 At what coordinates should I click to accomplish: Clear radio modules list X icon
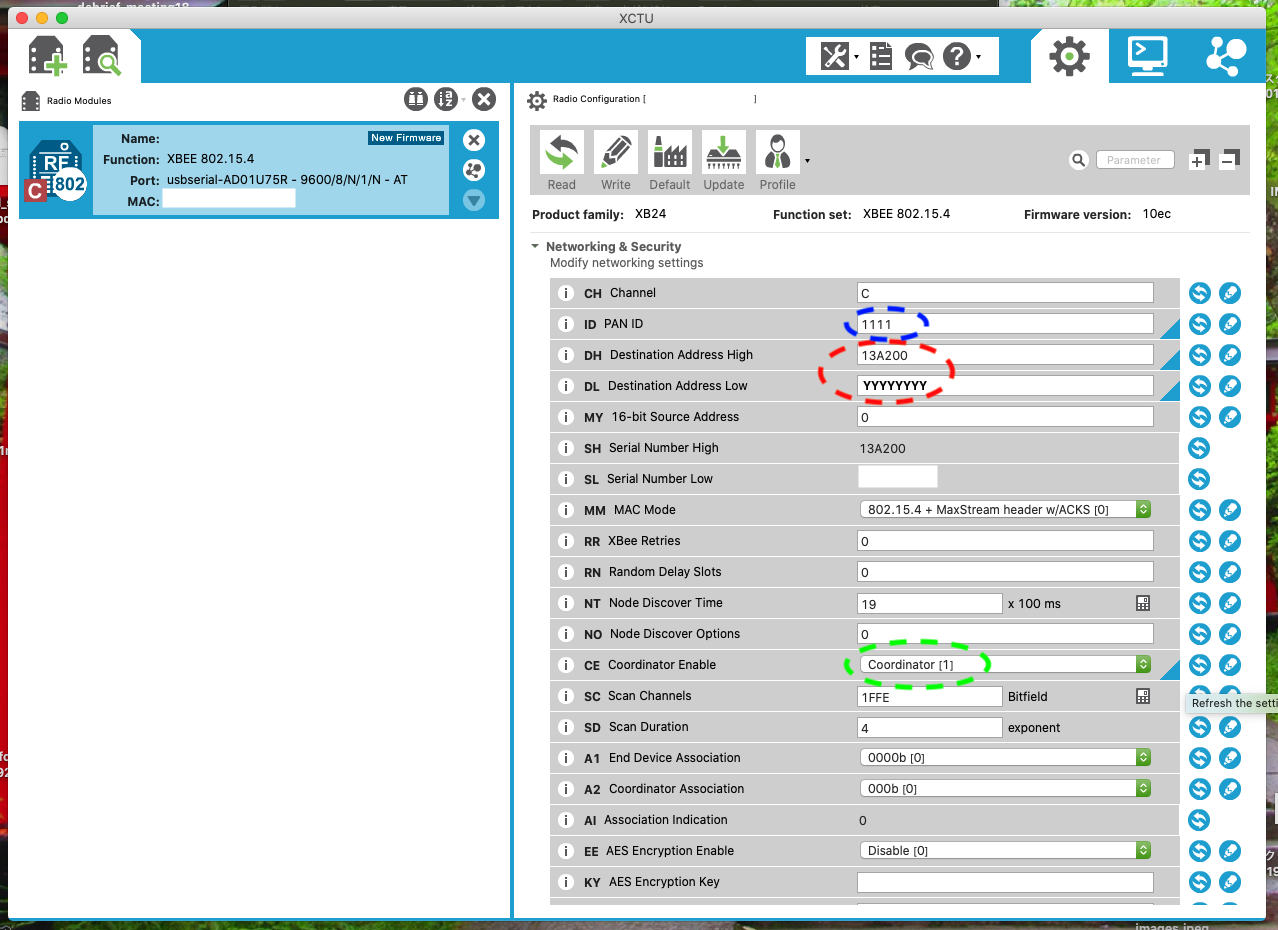coord(484,99)
